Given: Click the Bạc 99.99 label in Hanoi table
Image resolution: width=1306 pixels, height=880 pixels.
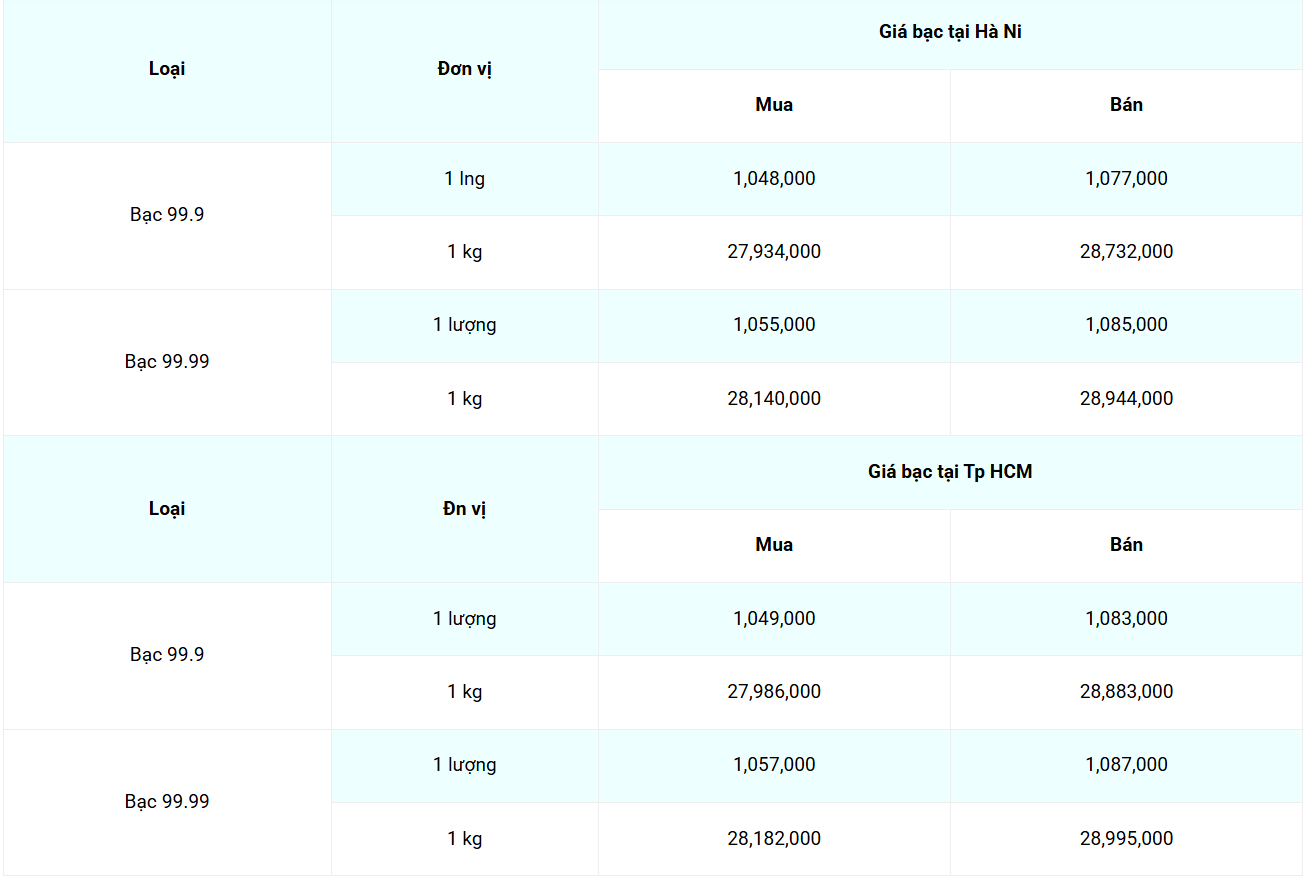Looking at the screenshot, I should pos(167,362).
